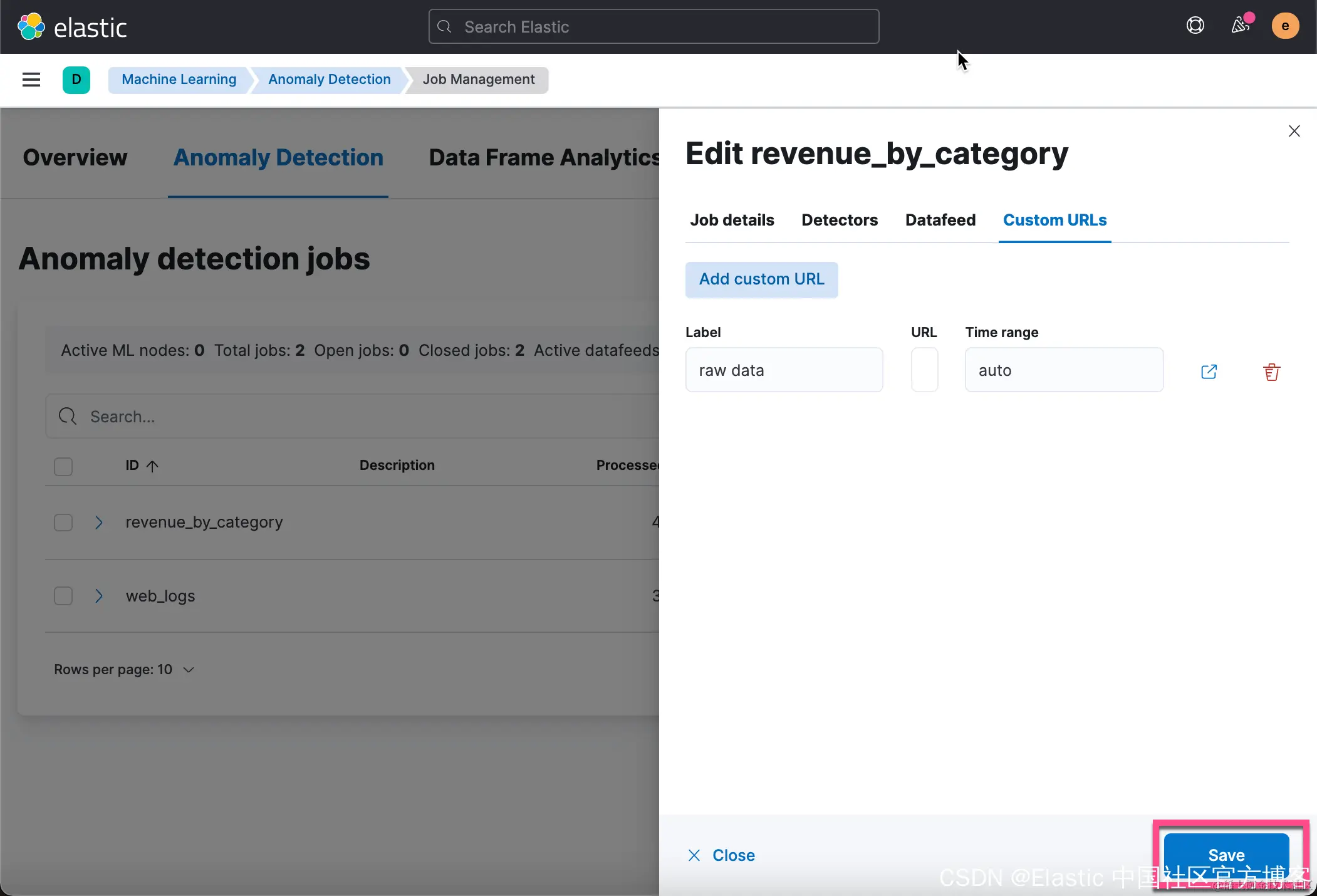Test the custom URL with popout icon

(1209, 371)
